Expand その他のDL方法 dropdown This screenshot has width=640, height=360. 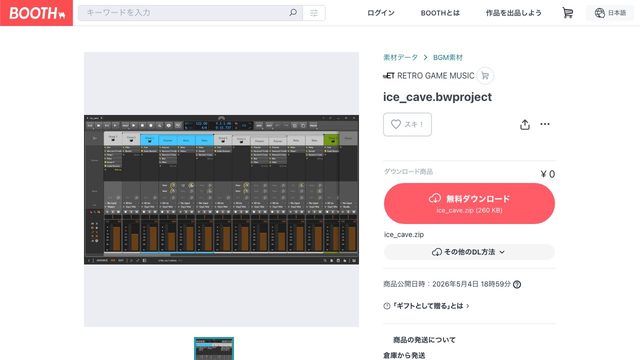point(469,252)
